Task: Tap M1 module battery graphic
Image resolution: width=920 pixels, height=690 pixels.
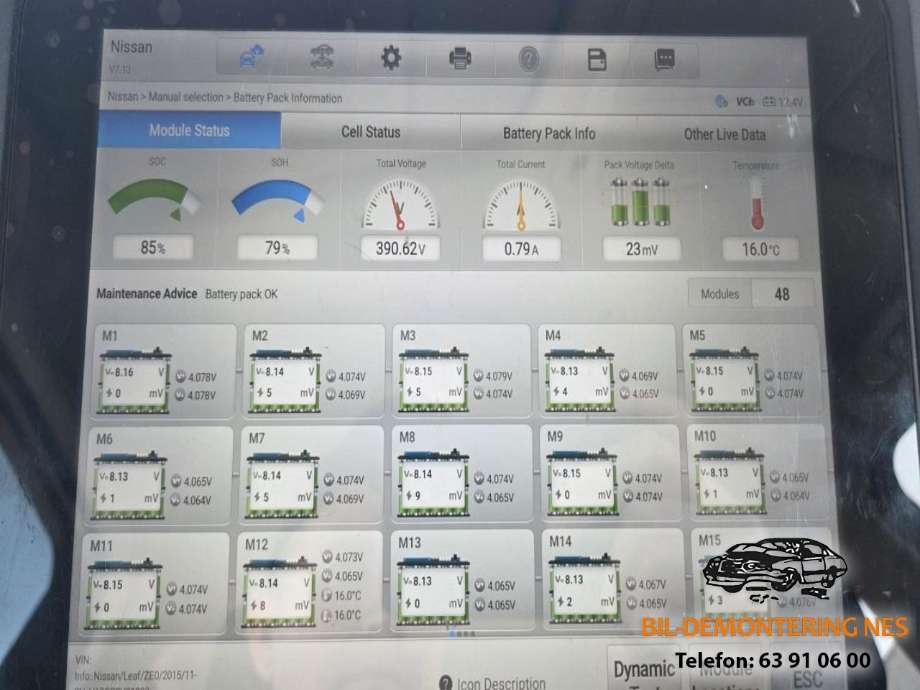Action: (135, 381)
